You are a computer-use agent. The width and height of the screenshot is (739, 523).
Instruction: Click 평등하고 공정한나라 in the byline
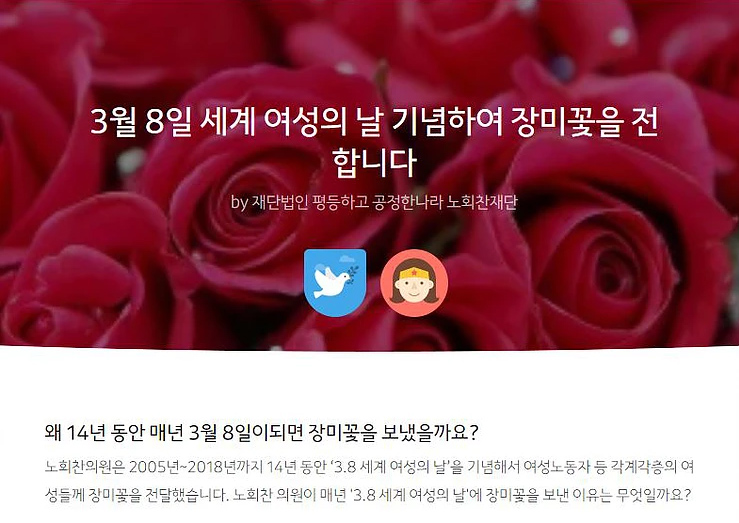point(378,202)
